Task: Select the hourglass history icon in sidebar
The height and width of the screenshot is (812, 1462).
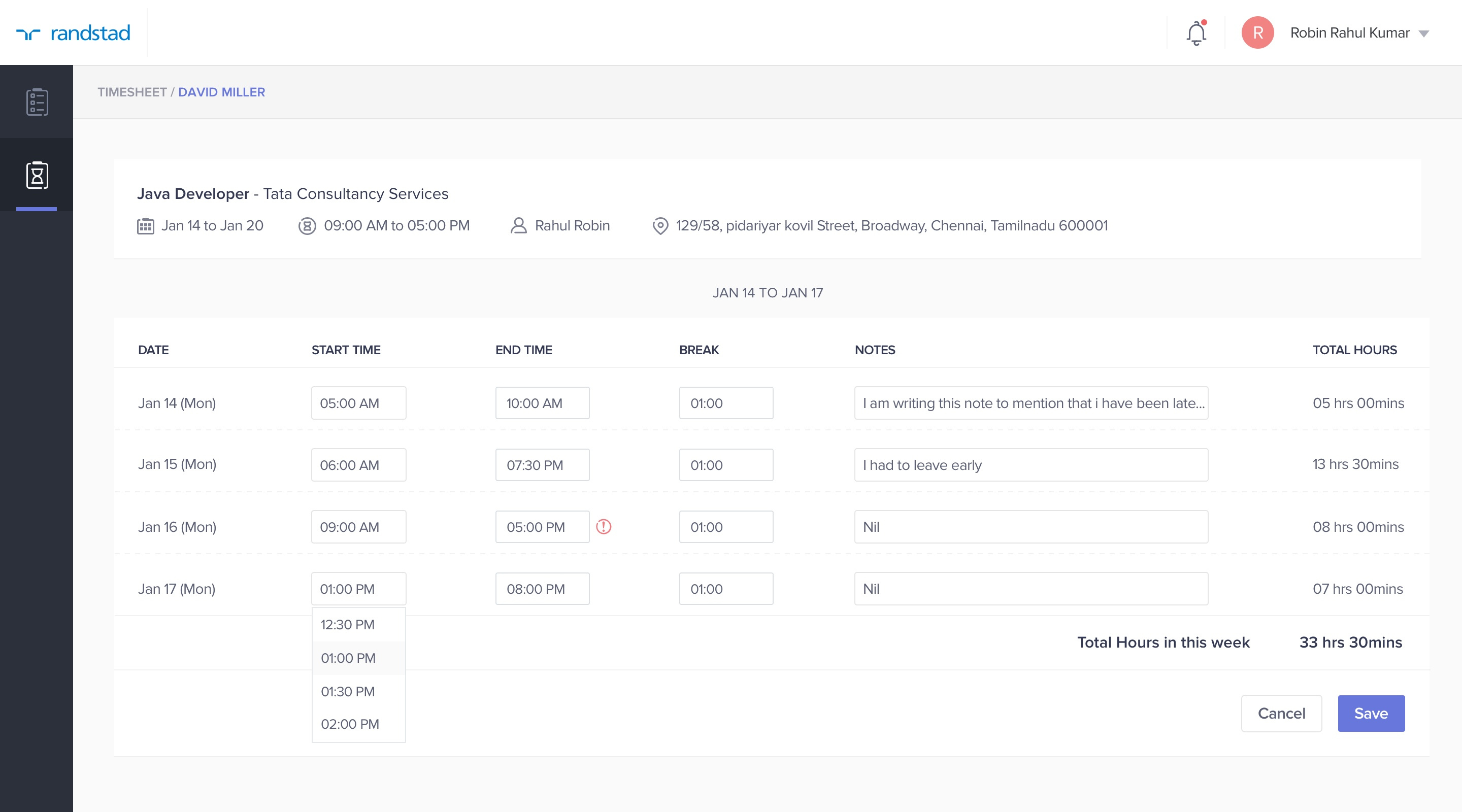Action: 37,175
